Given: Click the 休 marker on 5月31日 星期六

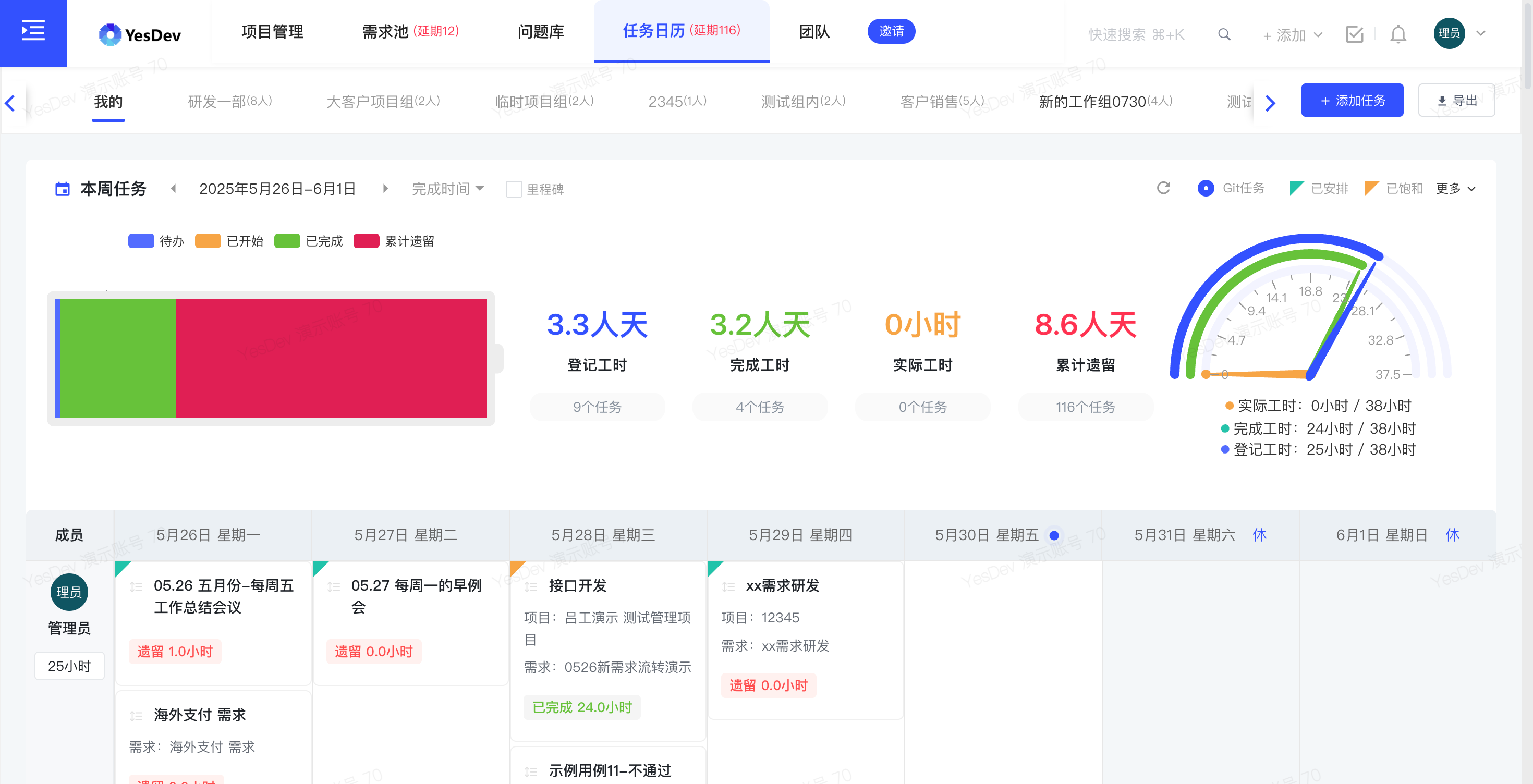Looking at the screenshot, I should 1259,535.
